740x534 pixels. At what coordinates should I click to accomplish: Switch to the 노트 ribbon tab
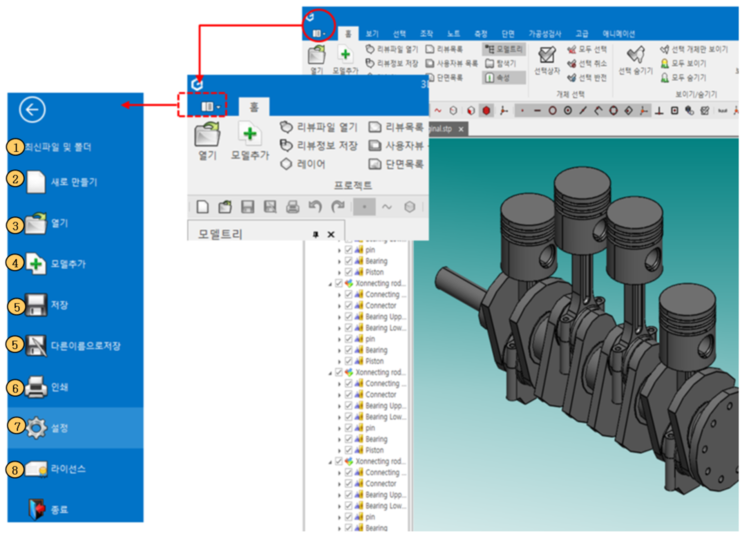(454, 33)
